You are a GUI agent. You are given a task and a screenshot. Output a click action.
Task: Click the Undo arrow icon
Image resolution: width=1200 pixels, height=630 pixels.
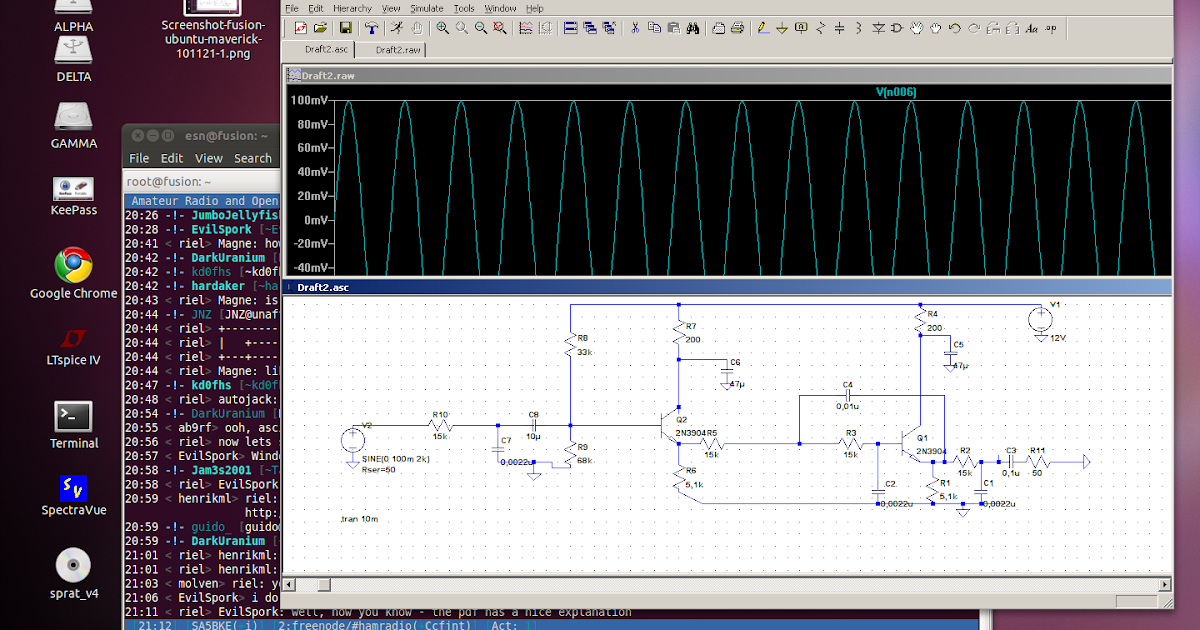pos(954,28)
